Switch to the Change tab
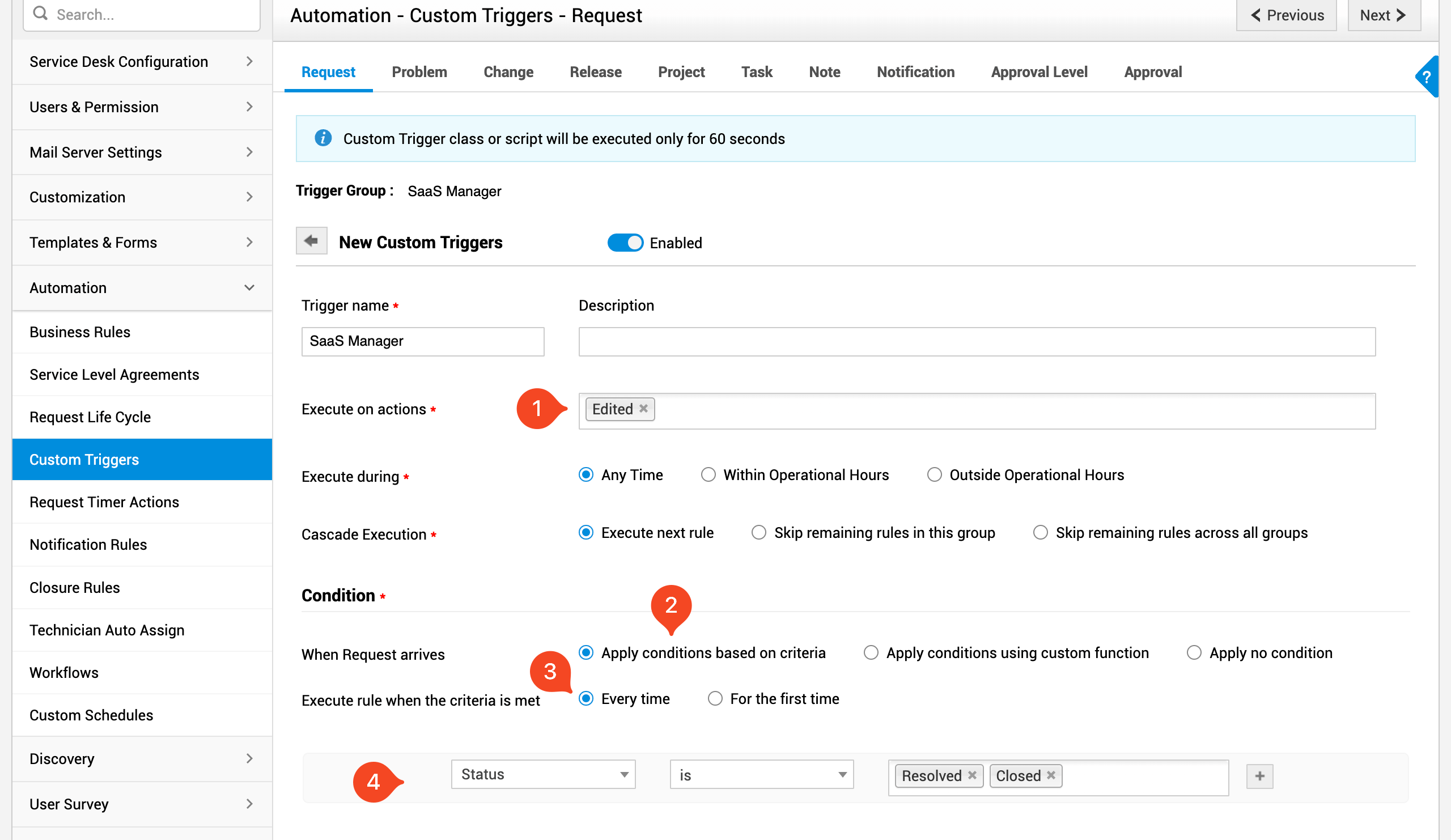This screenshot has height=840, width=1451. pos(508,72)
